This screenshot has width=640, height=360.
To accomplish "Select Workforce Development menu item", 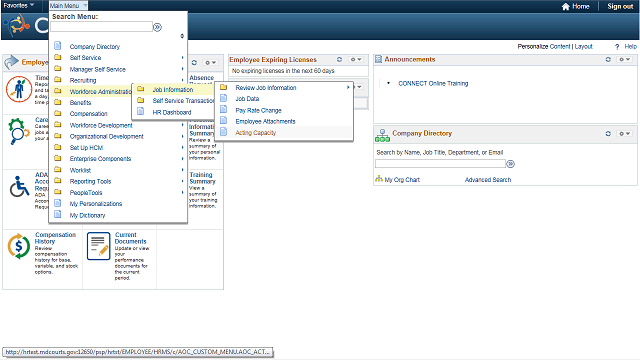I will [101, 125].
